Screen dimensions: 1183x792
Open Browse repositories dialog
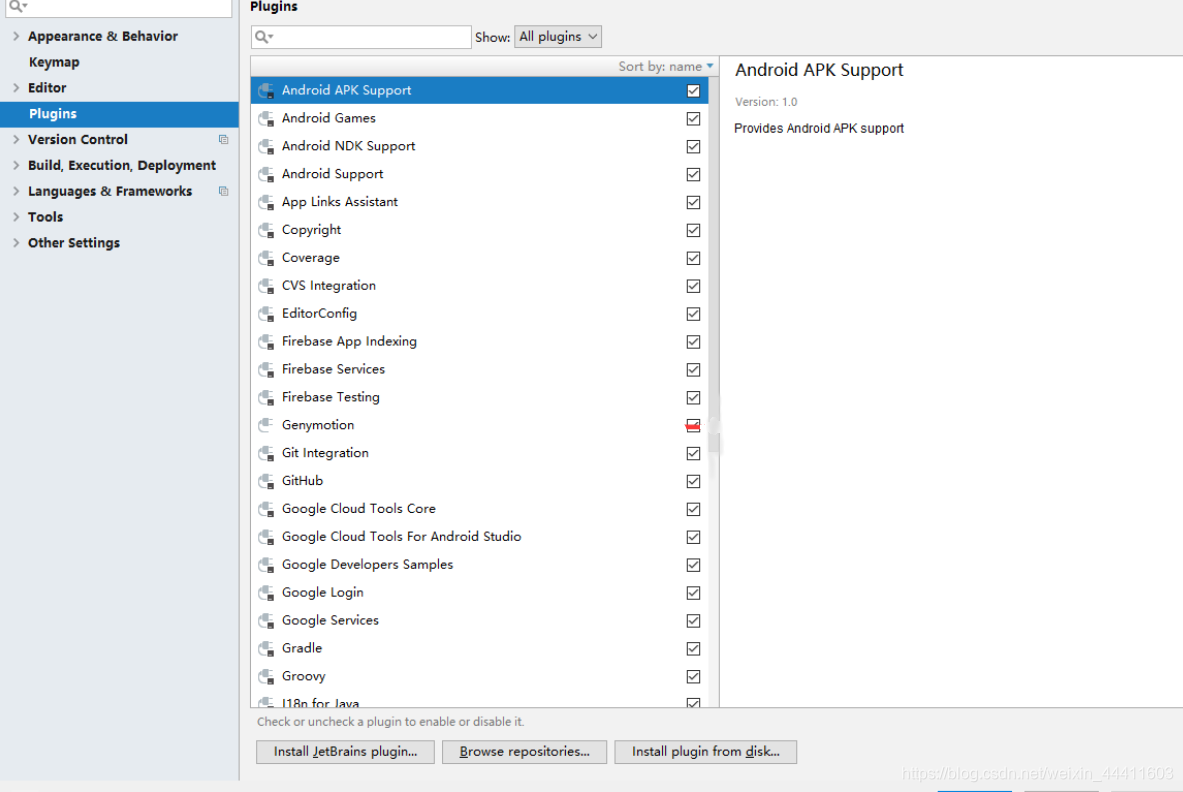coord(524,752)
